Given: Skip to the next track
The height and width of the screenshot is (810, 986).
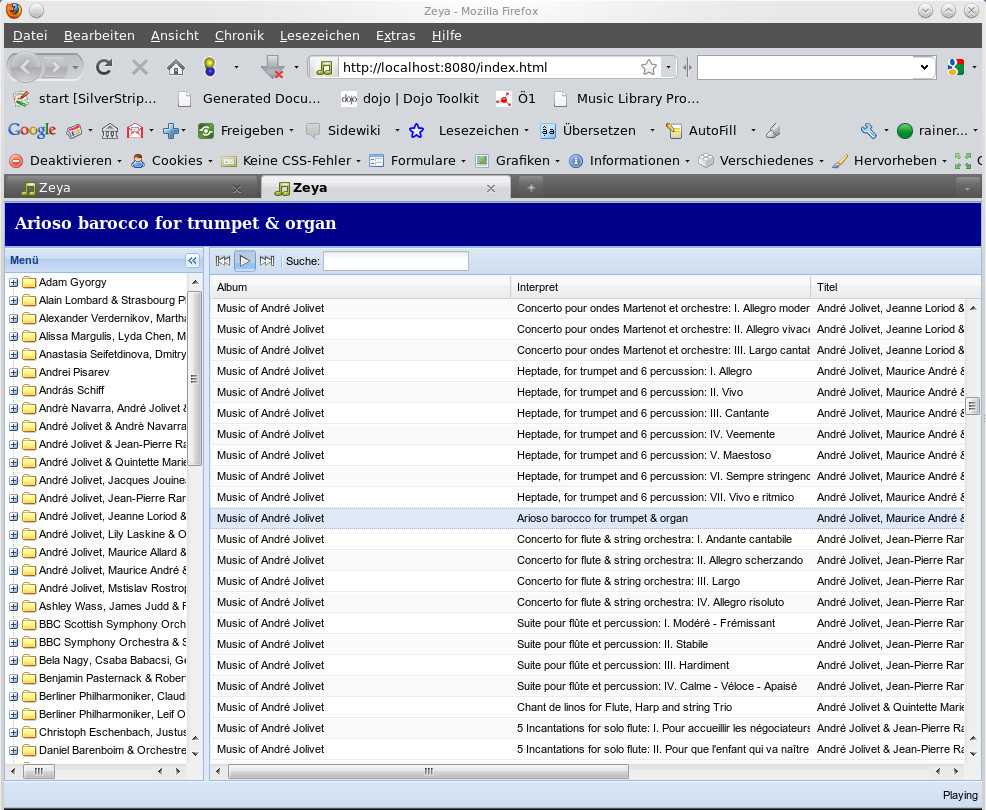Looking at the screenshot, I should point(267,261).
